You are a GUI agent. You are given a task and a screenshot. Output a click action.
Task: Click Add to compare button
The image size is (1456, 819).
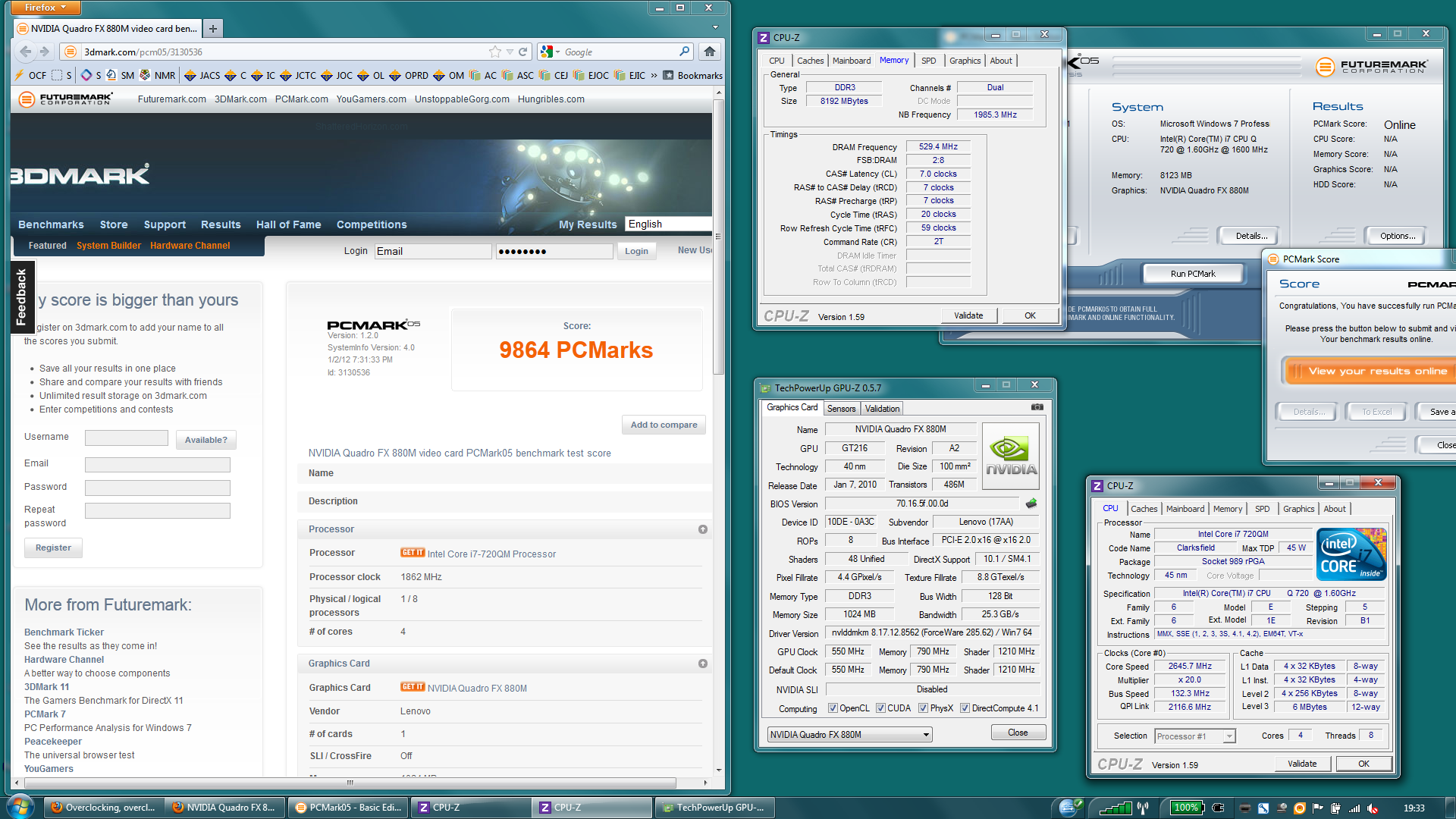tap(664, 425)
